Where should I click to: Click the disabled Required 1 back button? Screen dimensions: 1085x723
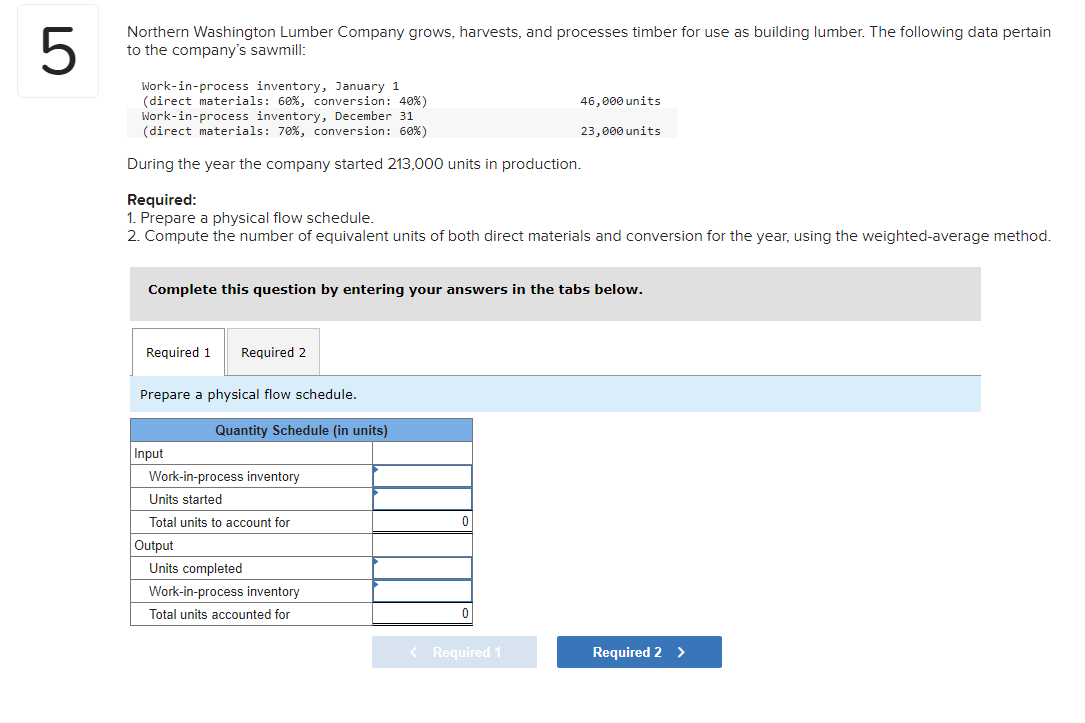point(454,652)
